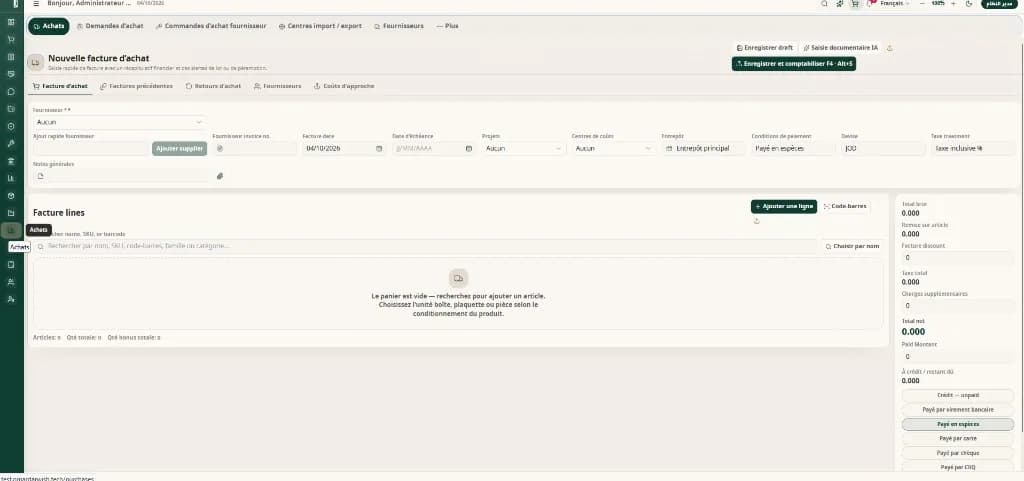Switch to the Fournisseurs sub-tab
1024x481 pixels.
[x=278, y=85]
